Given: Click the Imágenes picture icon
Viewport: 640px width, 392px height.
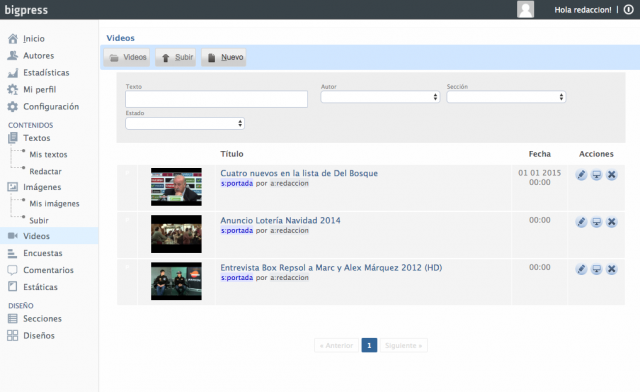Looking at the screenshot, I should coord(13,187).
